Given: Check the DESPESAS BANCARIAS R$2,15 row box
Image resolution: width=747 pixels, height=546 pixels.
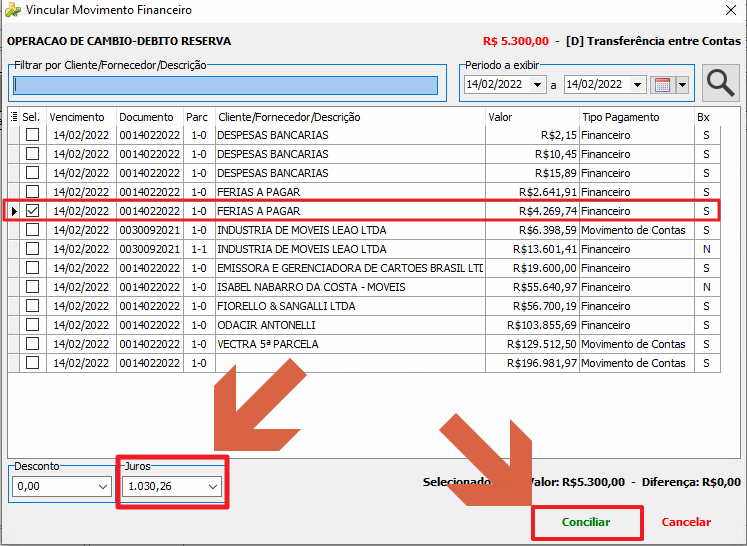Looking at the screenshot, I should [x=32, y=135].
